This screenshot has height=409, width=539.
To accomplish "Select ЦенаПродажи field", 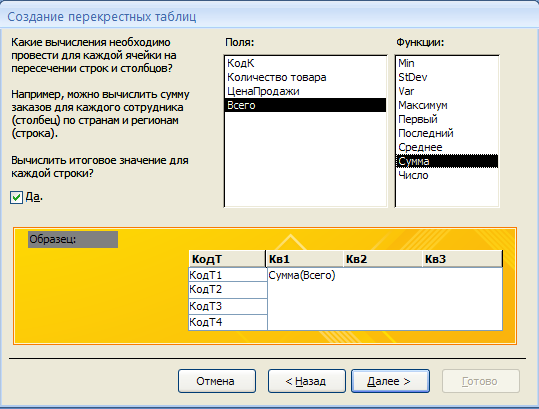I will [305, 91].
